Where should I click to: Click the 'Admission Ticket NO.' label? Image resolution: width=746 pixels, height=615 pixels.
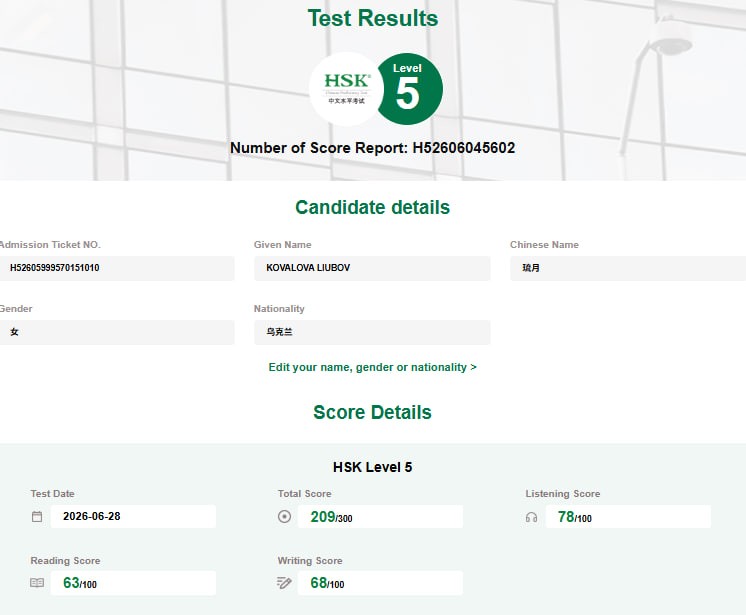pos(50,244)
